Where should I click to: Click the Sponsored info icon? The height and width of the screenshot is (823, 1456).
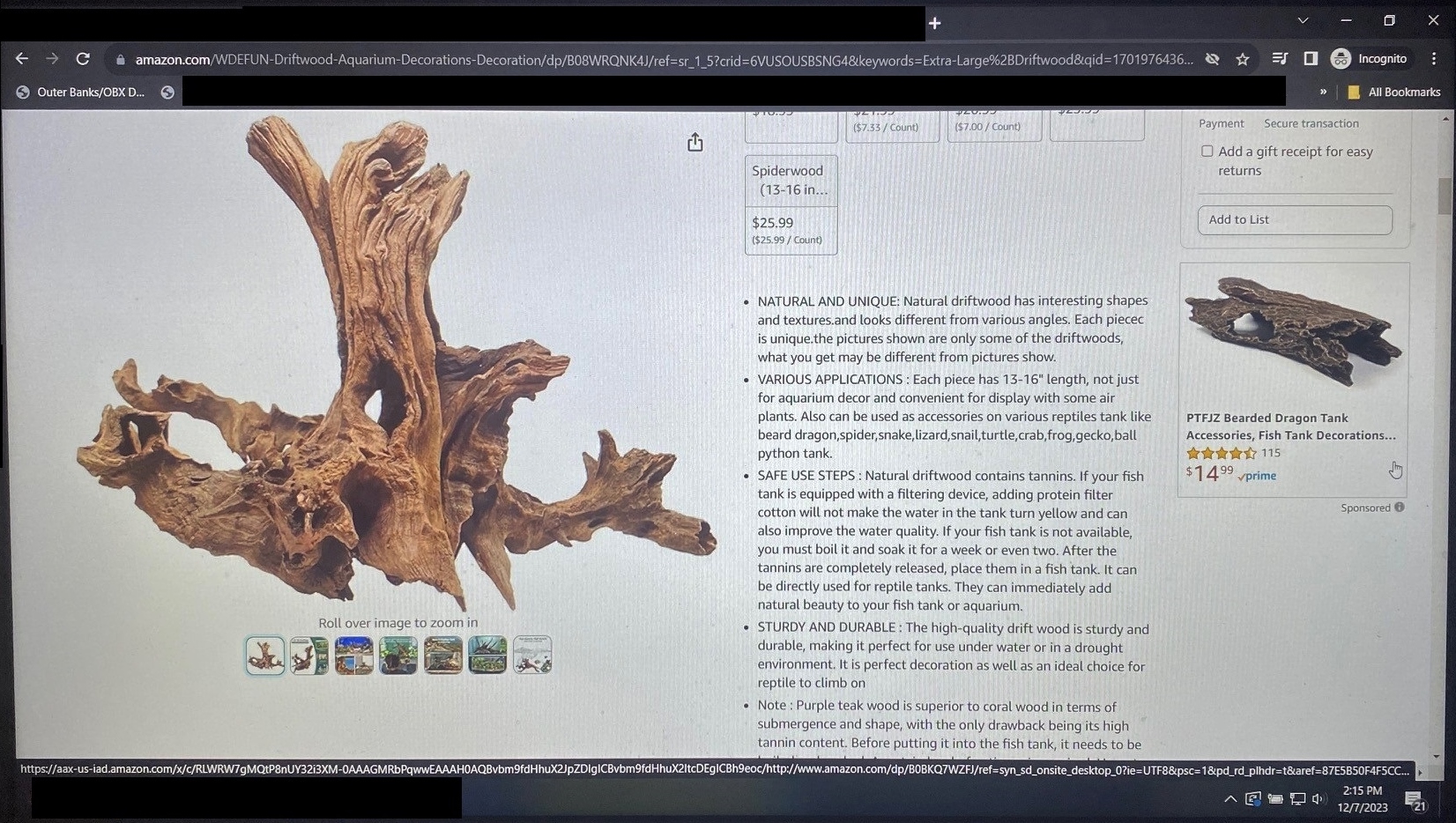[x=1400, y=508]
